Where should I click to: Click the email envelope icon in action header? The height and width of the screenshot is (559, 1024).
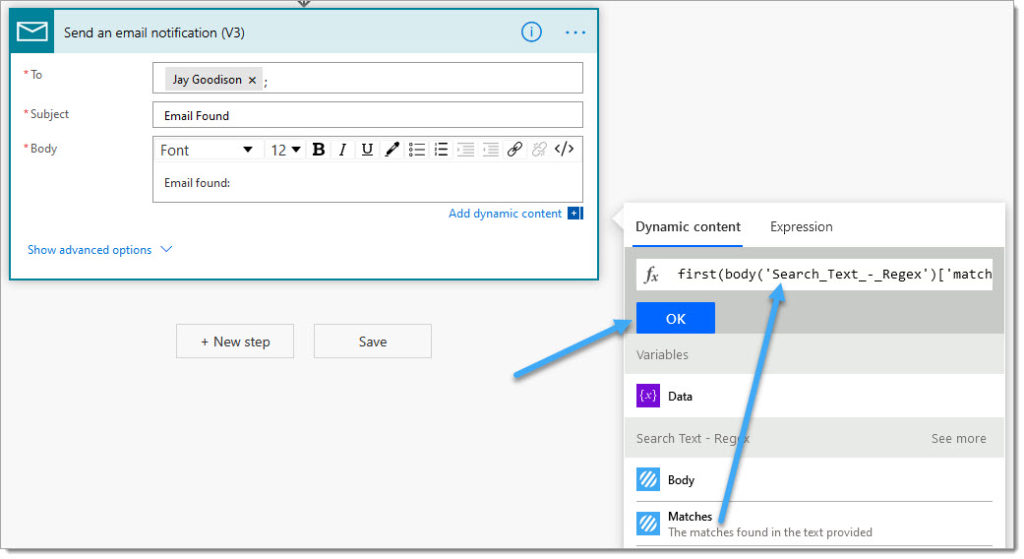coord(31,31)
